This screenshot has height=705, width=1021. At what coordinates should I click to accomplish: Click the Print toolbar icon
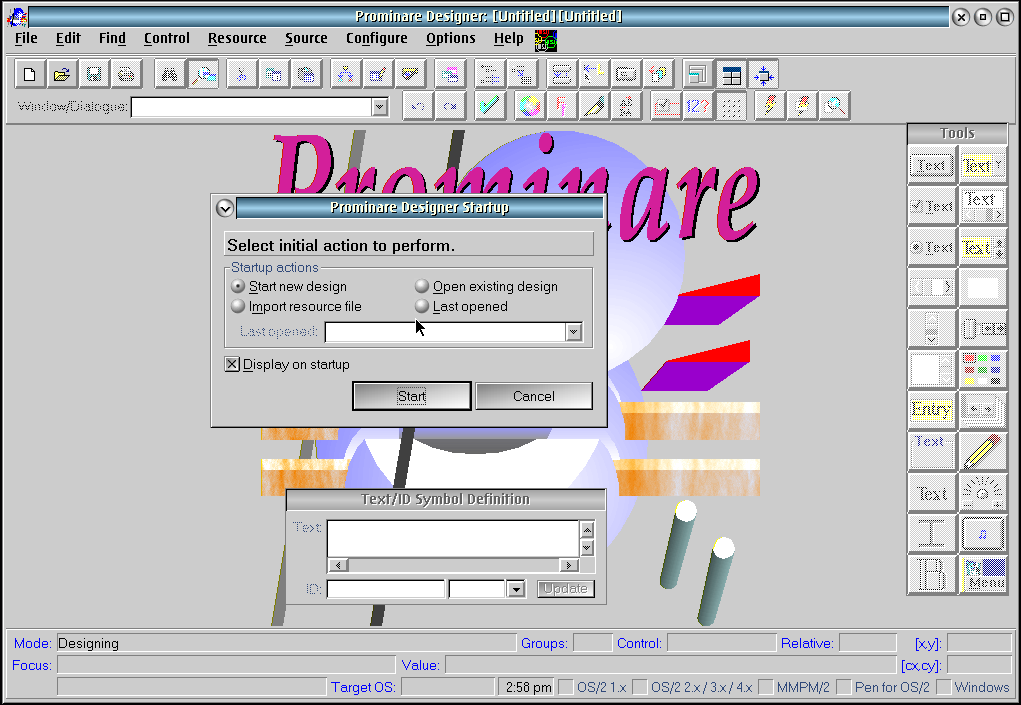(x=126, y=74)
